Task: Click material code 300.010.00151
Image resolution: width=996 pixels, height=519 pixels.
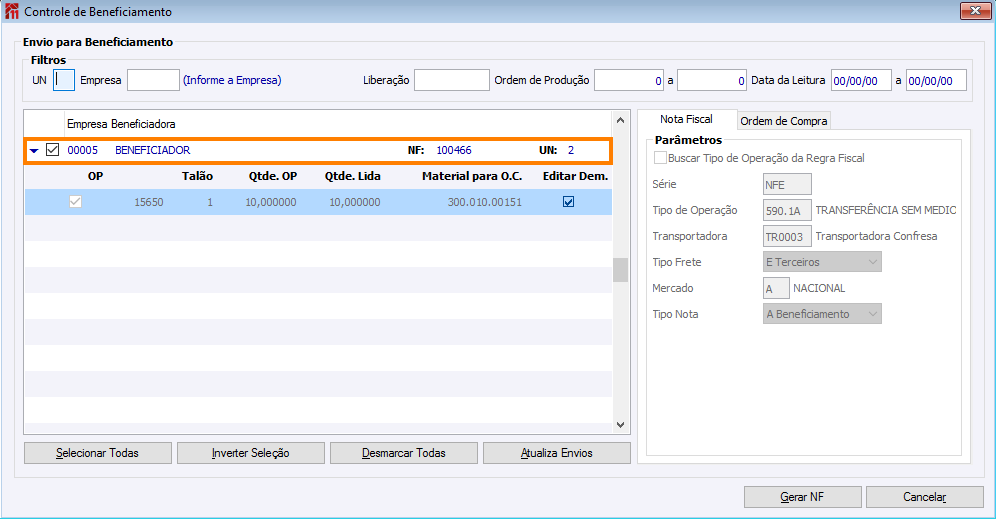Action: tap(485, 202)
